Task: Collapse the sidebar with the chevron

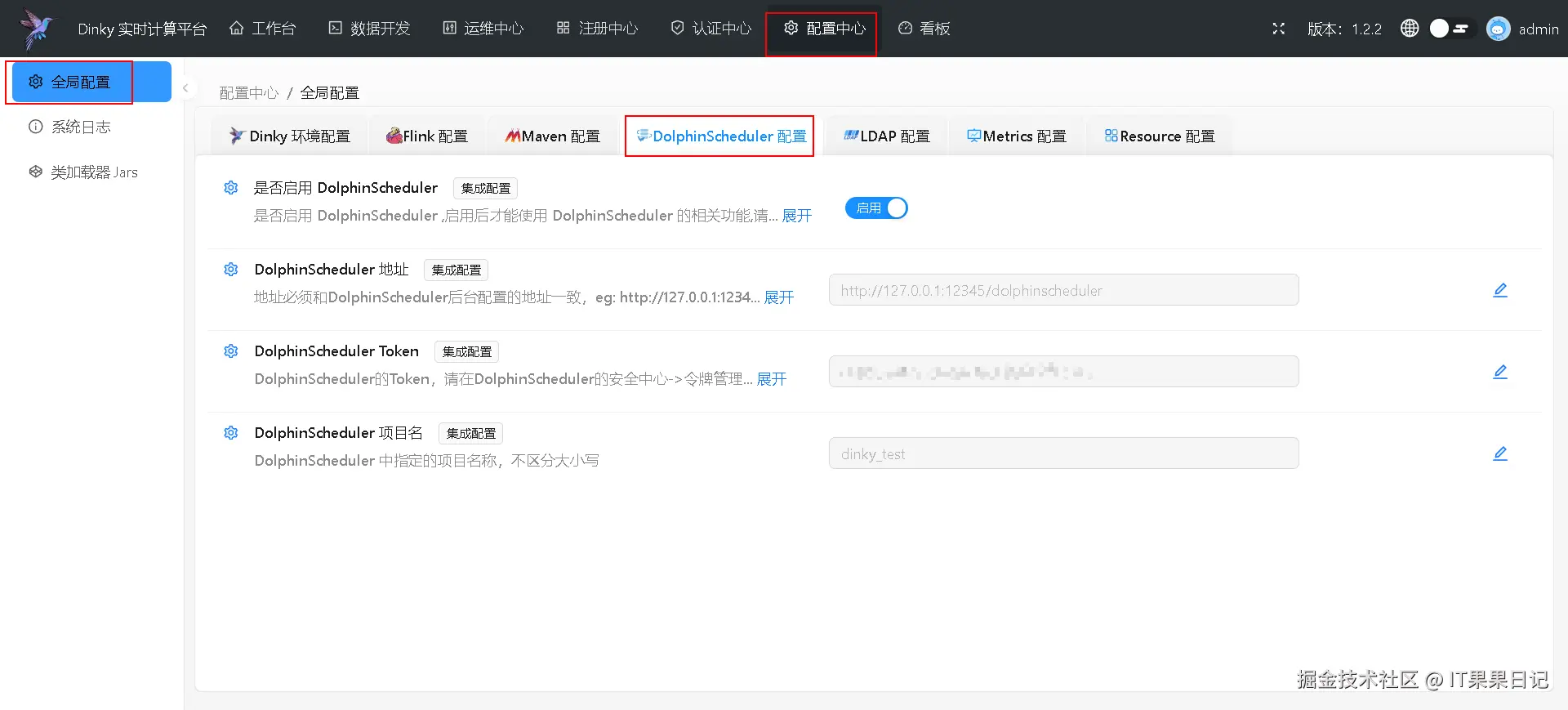Action: (185, 88)
